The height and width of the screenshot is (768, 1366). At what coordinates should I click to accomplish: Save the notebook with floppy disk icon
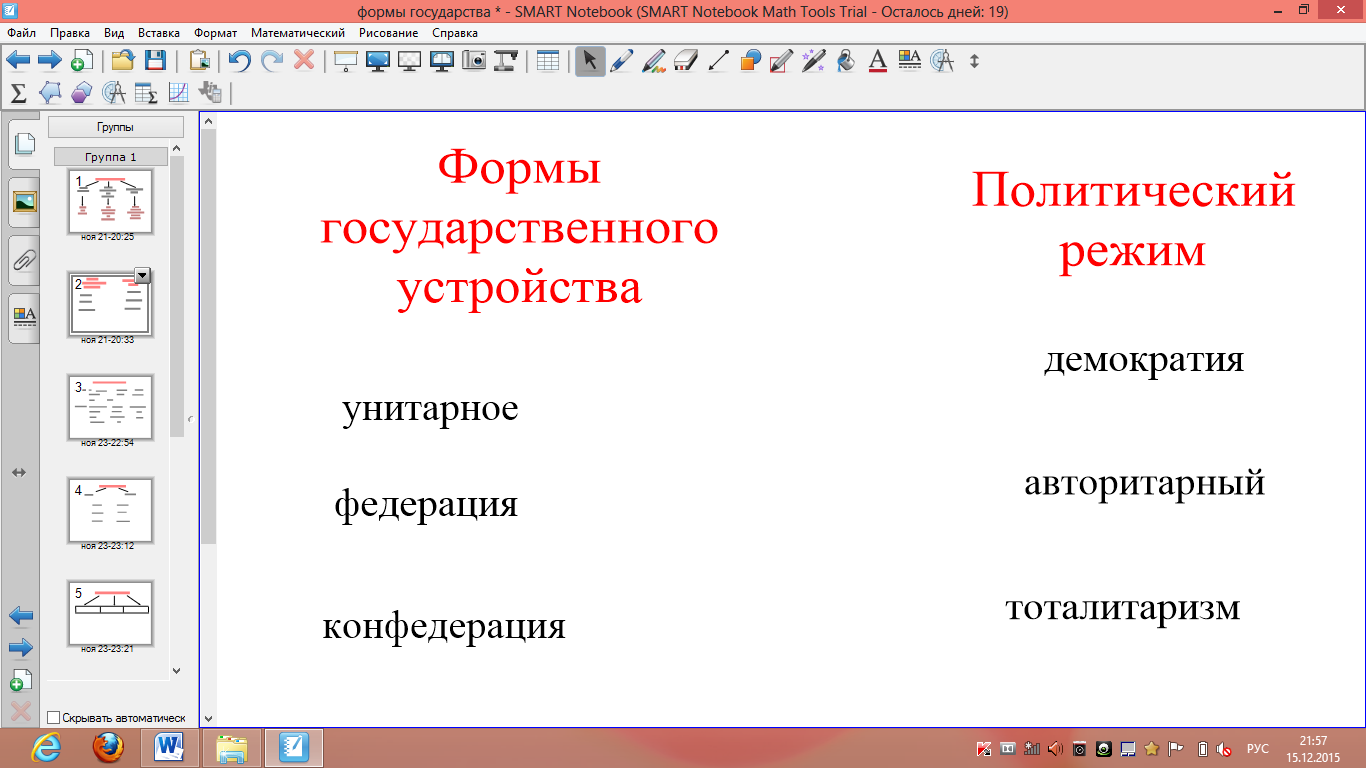coord(155,60)
